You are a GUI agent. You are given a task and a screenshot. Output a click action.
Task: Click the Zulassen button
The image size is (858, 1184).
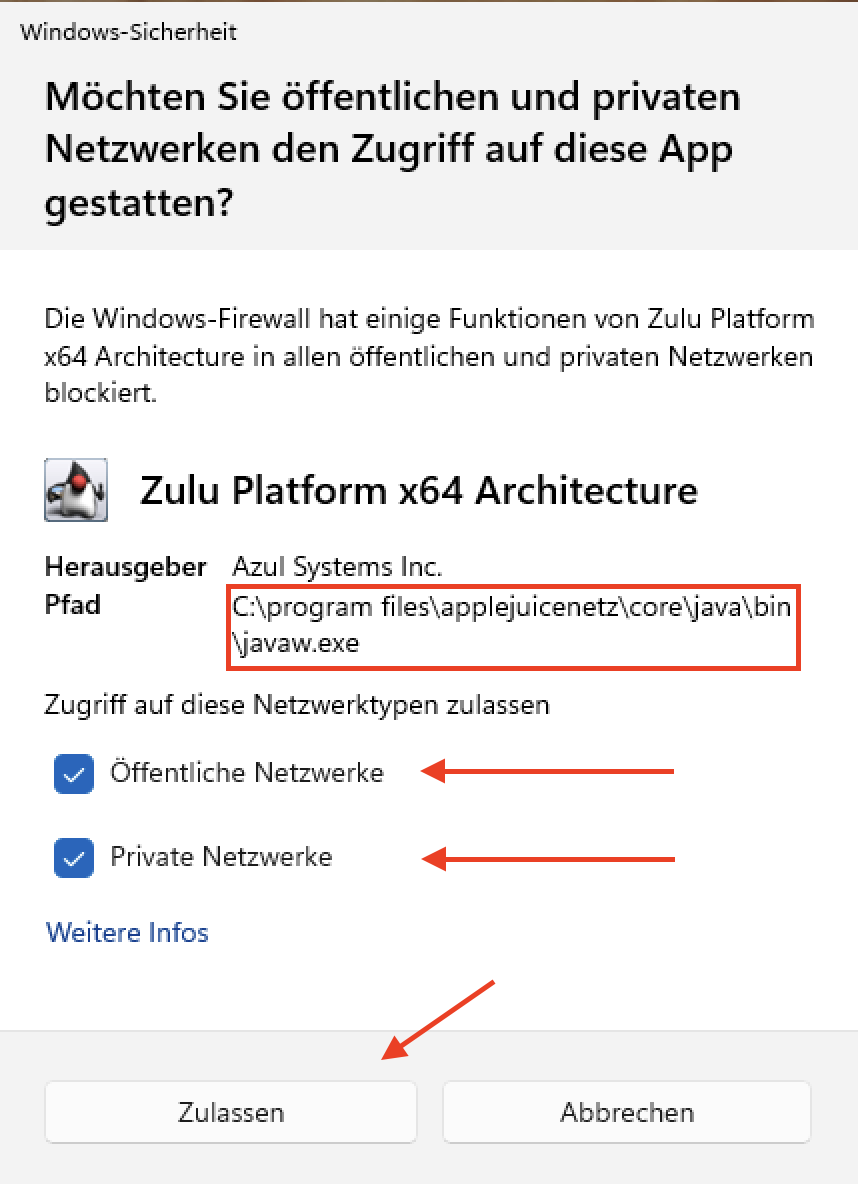point(231,1112)
